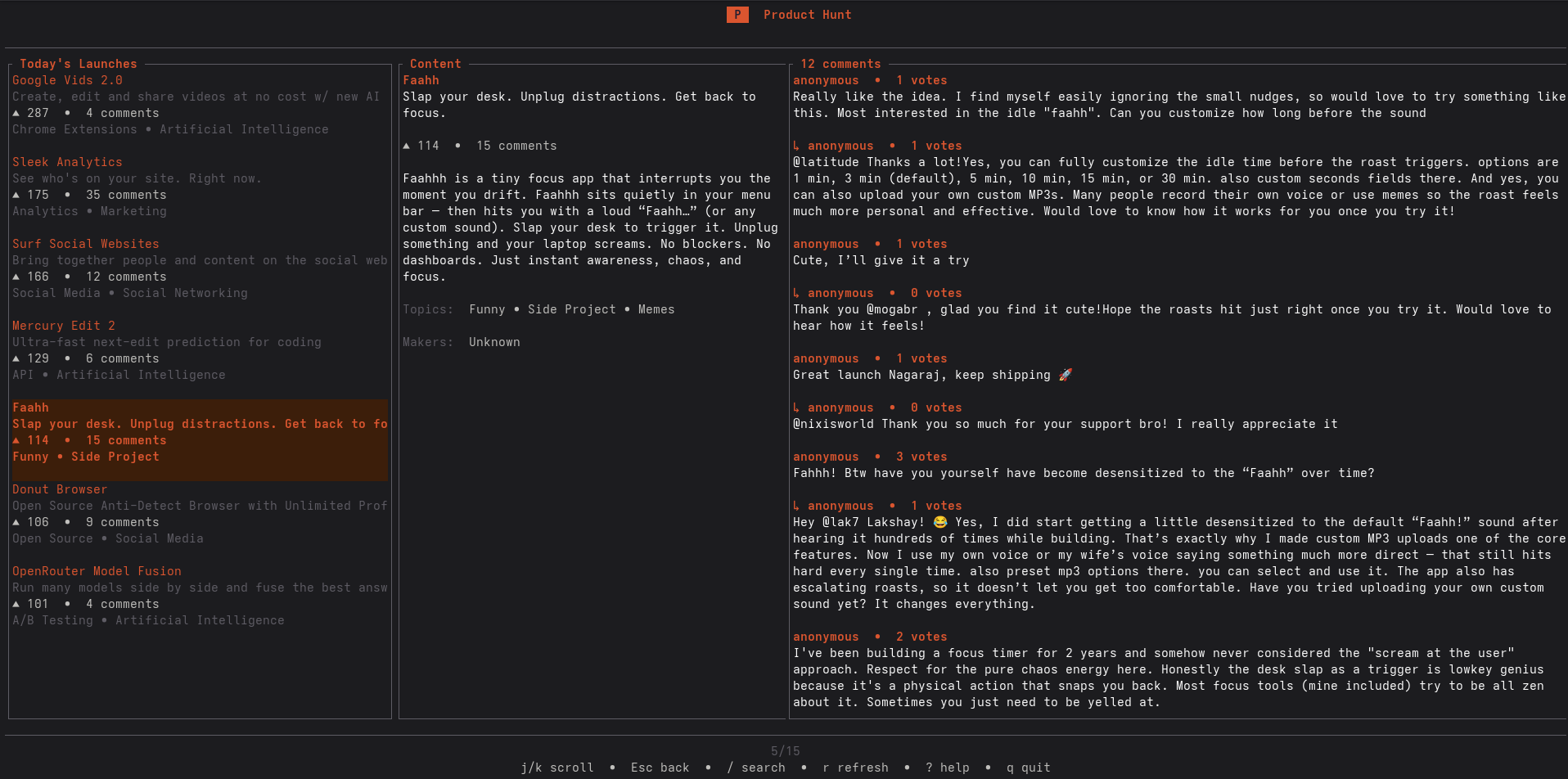Click the 5/15 position indicator

click(x=786, y=751)
